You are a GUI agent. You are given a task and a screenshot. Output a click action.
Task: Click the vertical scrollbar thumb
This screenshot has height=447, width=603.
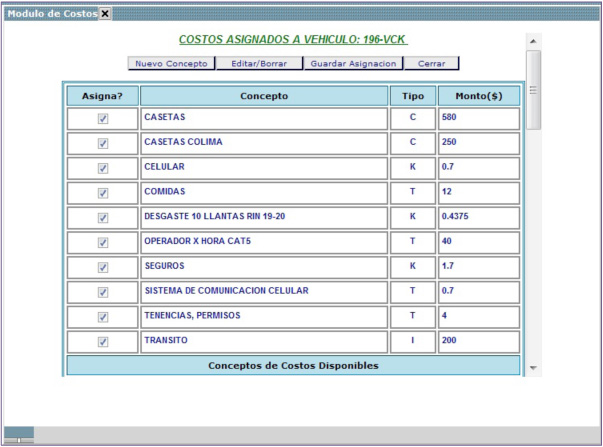pyautogui.click(x=533, y=90)
